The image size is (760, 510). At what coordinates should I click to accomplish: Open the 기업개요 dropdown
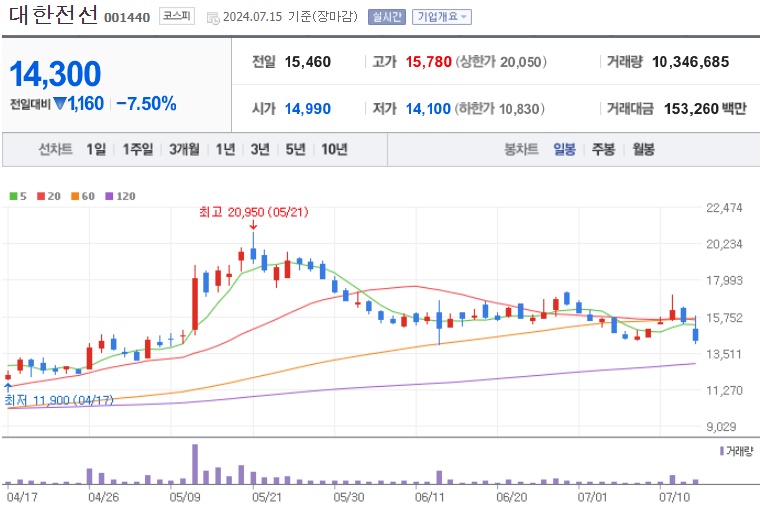(x=442, y=17)
